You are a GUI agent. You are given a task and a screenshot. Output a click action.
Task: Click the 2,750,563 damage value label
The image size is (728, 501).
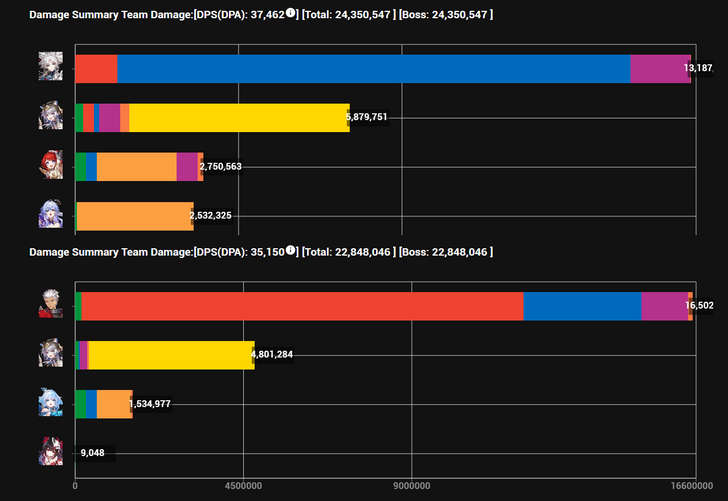coord(220,167)
